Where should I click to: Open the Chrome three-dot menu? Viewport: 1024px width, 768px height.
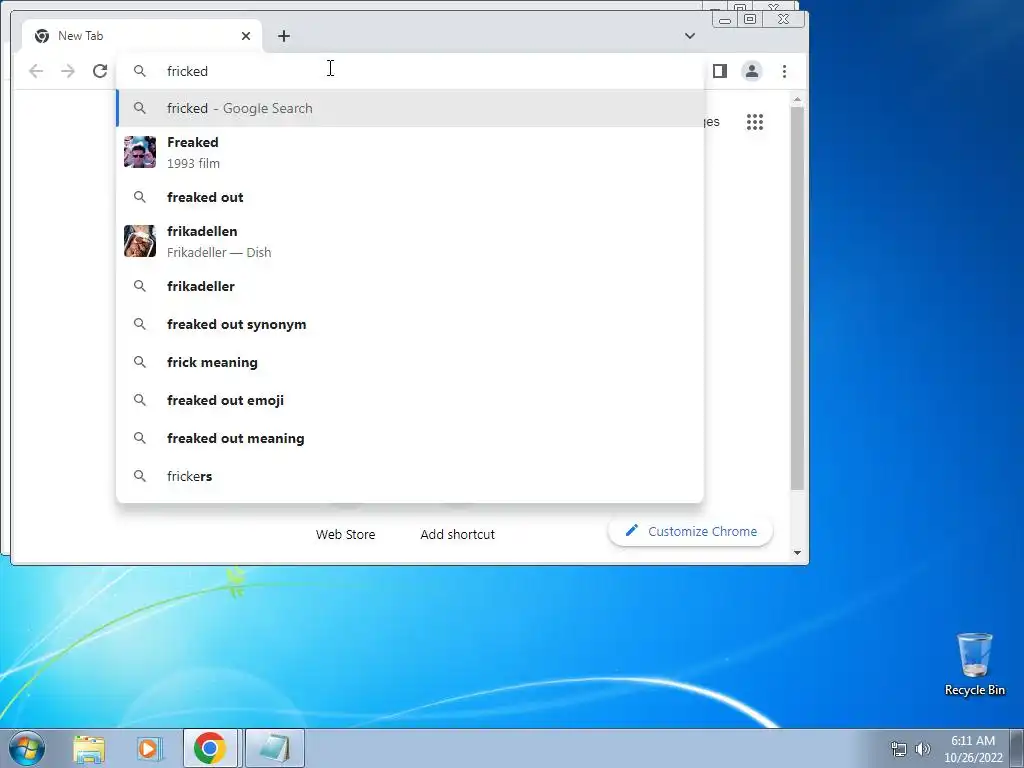click(784, 71)
